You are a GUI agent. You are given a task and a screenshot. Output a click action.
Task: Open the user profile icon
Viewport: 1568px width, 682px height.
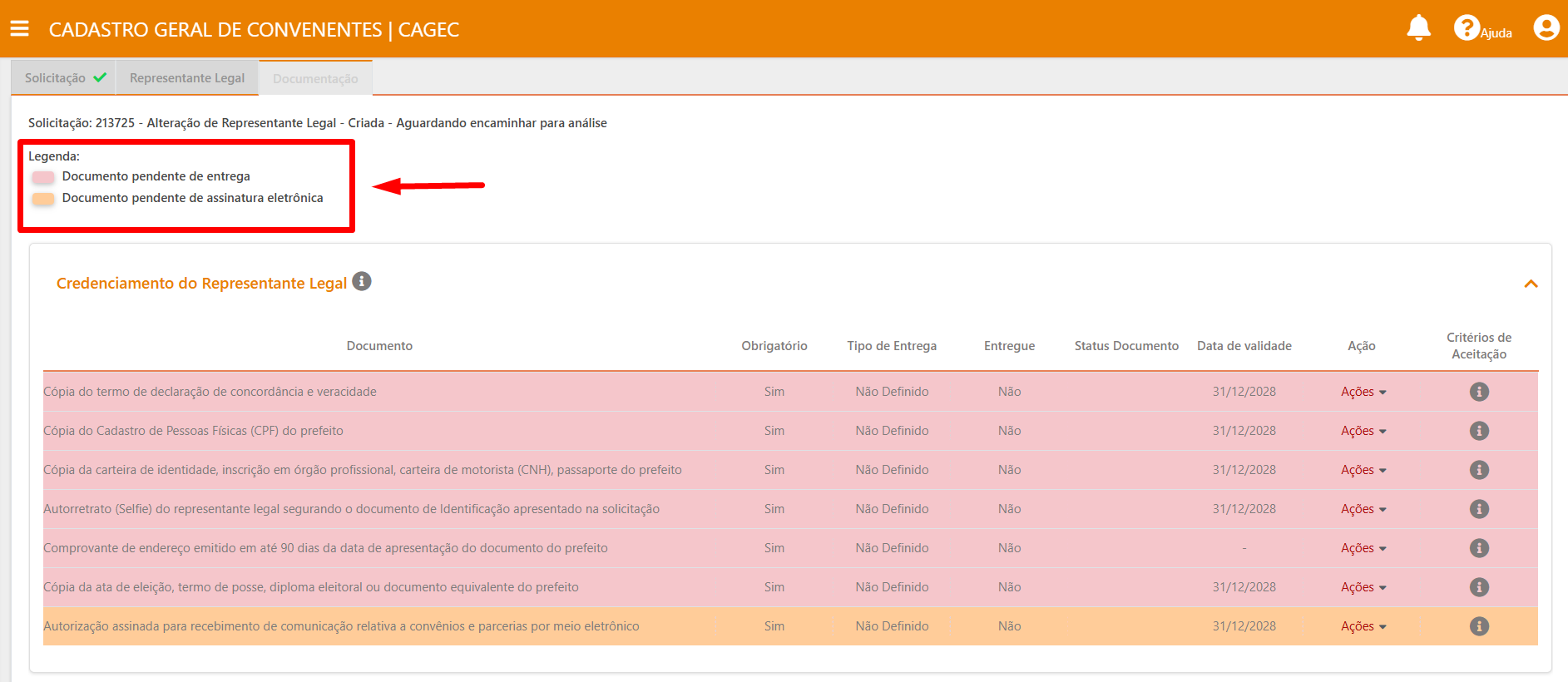(1546, 28)
